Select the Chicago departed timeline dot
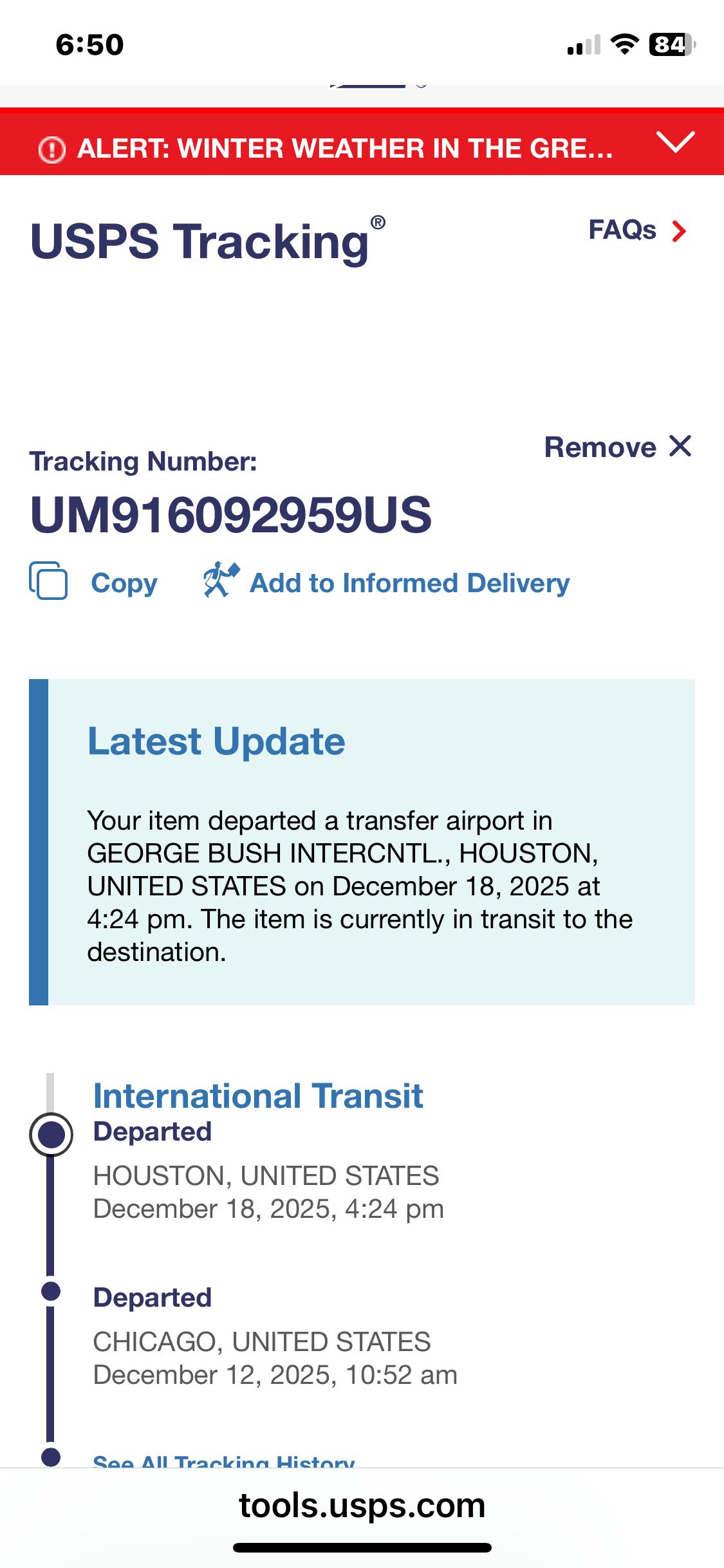The image size is (724, 1568). [51, 1291]
